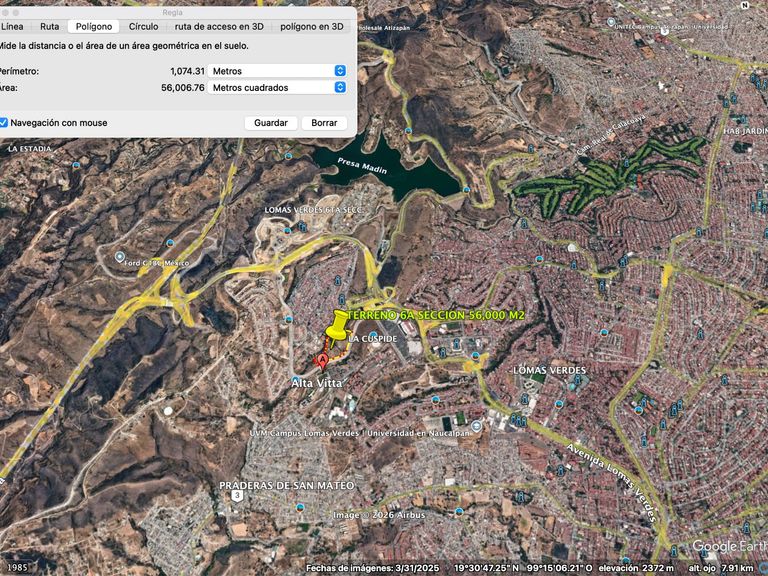Click the Google Earth logo watermark
768x576 pixels.
pos(729,546)
